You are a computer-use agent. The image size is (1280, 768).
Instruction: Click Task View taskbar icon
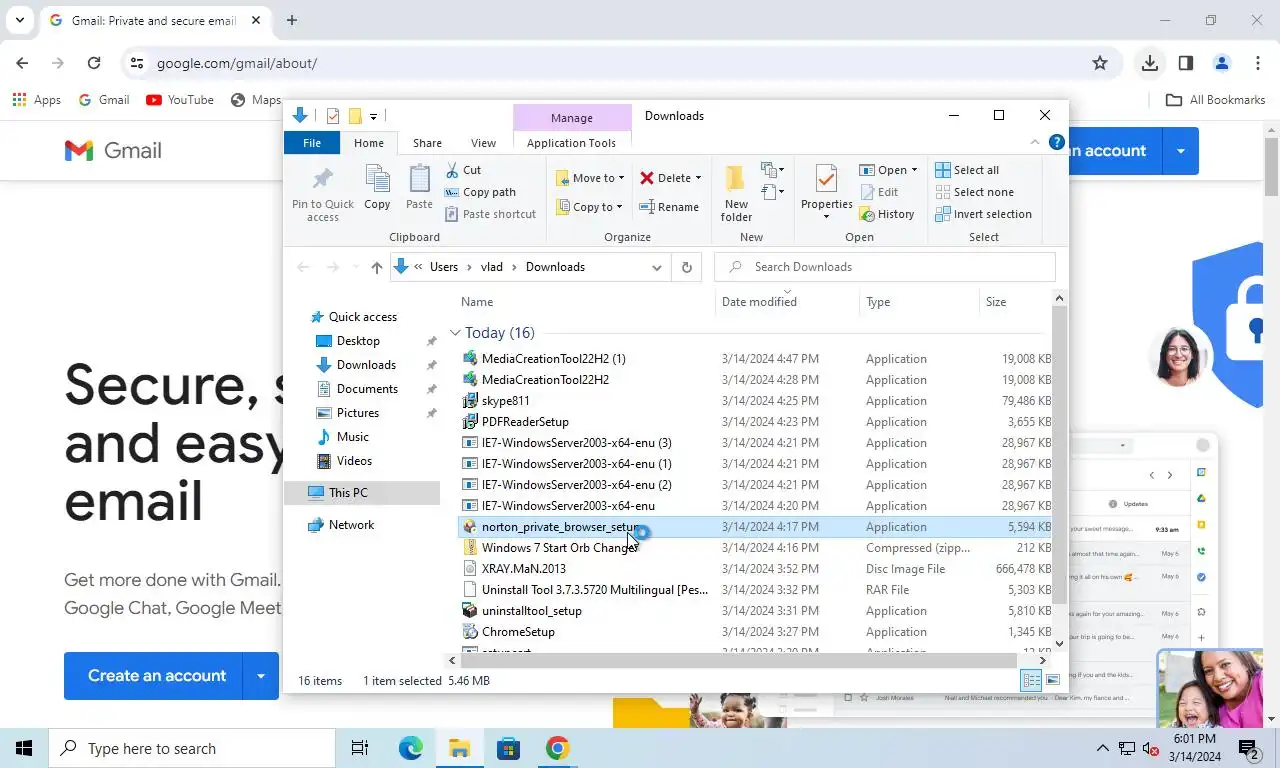pyautogui.click(x=360, y=748)
